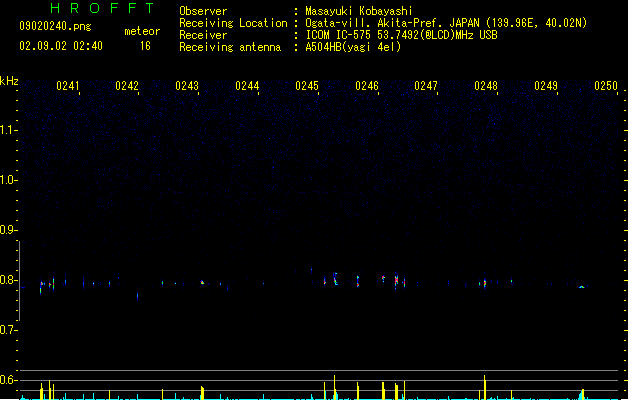Viewport: 629px width, 400px height.
Task: Click the 0.6 frequency axis label
Action: tap(8, 380)
